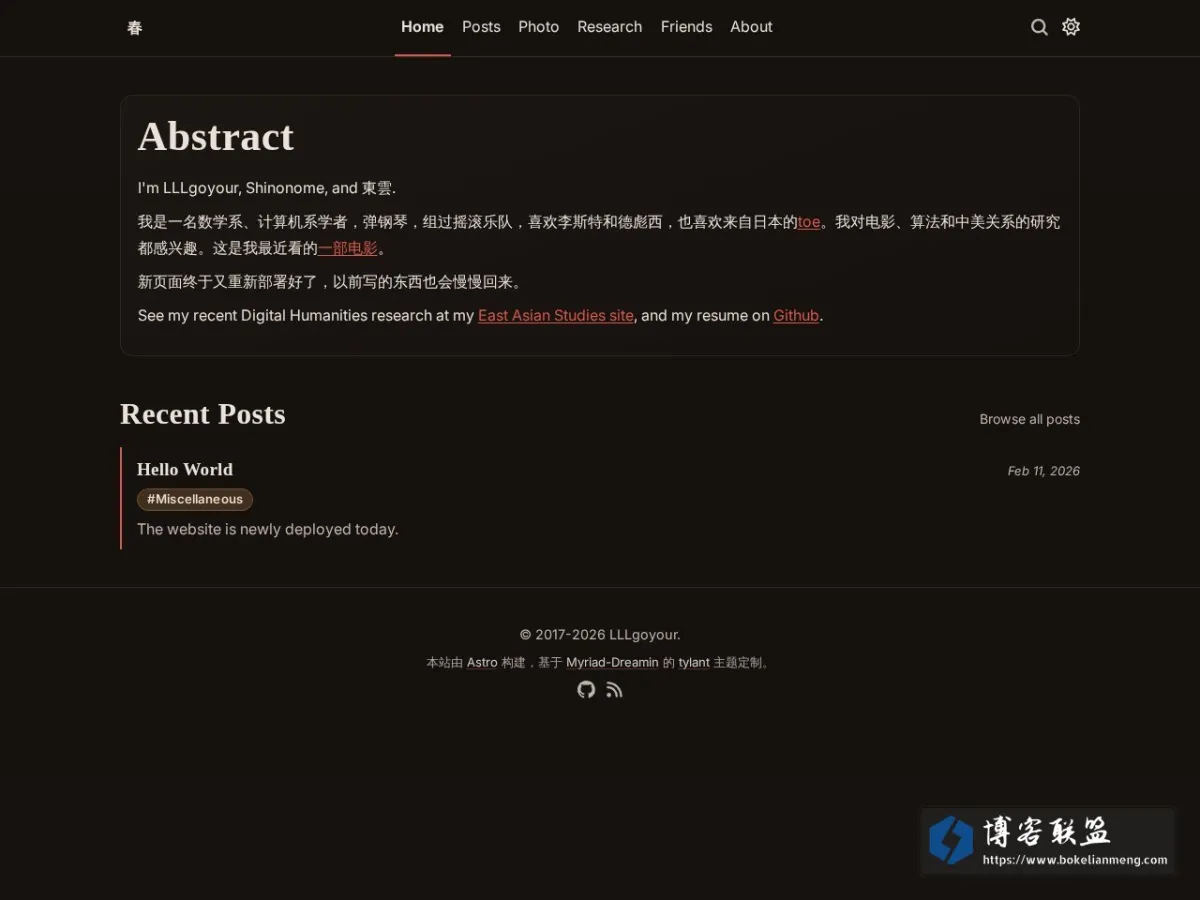Screen dimensions: 1200x900
Task: Visit the East Asian Studies site link
Action: coord(556,315)
